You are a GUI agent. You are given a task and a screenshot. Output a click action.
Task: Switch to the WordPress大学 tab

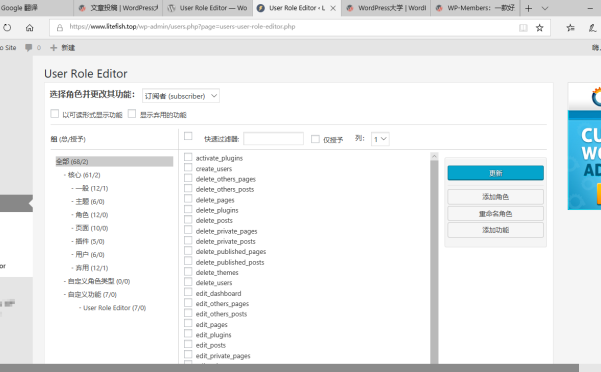387,8
